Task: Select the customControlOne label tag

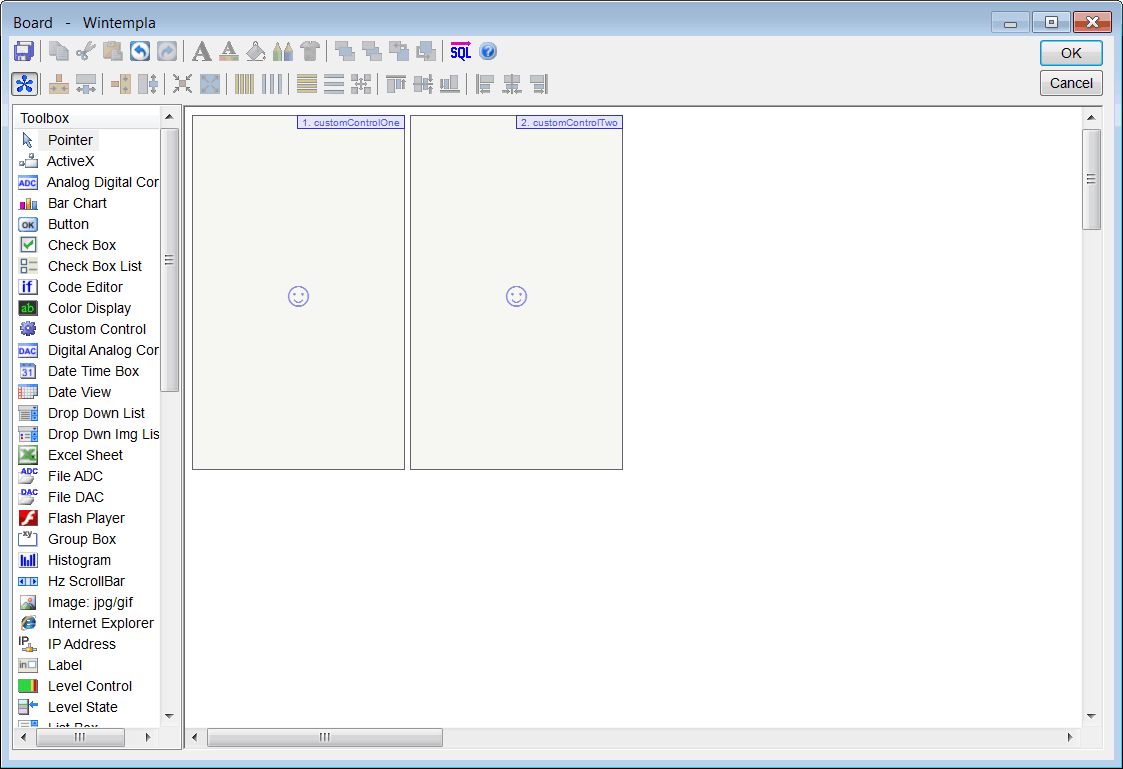Action: 351,122
